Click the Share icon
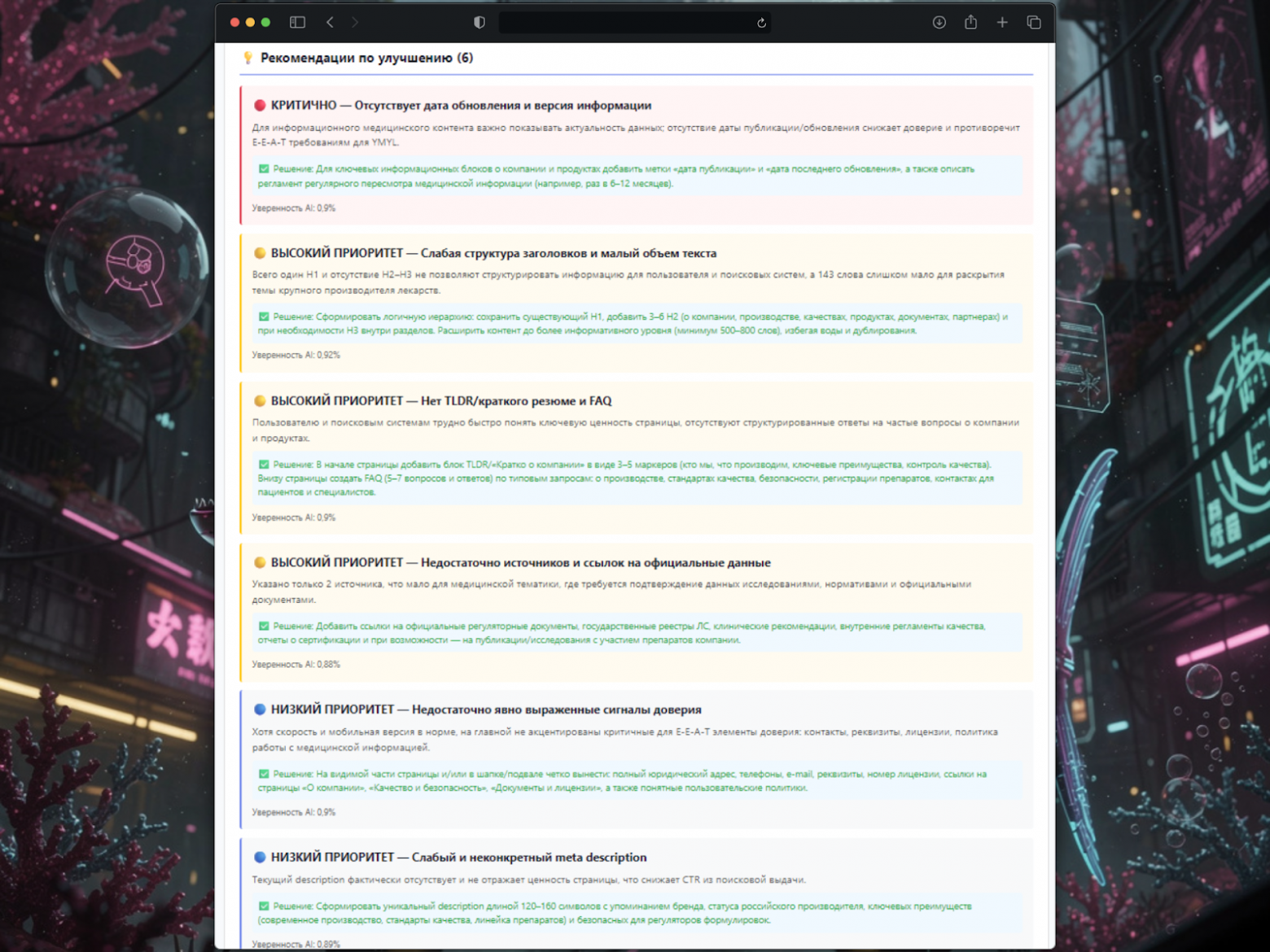Viewport: 1270px width, 952px height. pyautogui.click(x=970, y=22)
